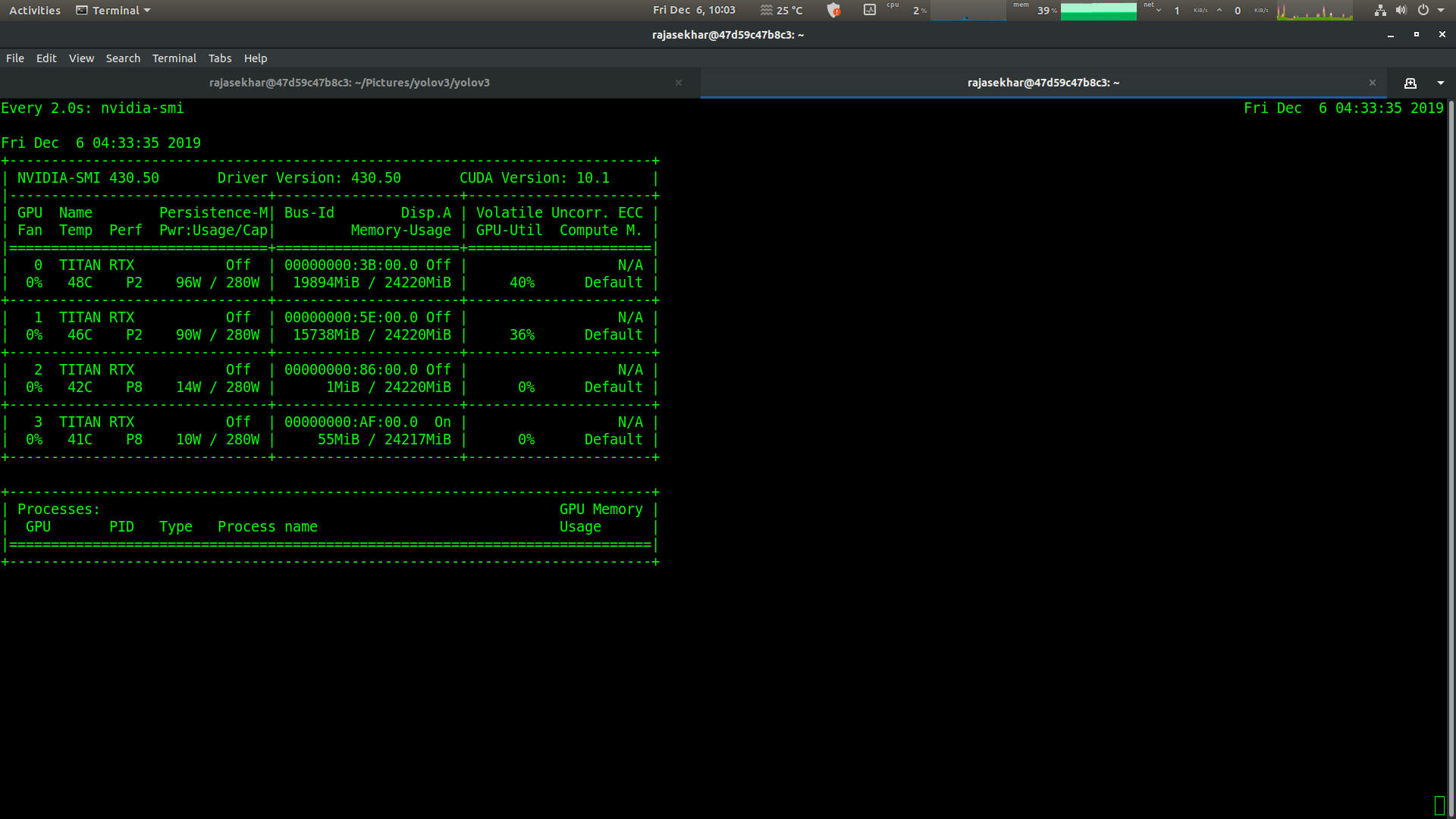Open the Terminal app menu dropdown
The width and height of the screenshot is (1456, 819).
click(114, 11)
